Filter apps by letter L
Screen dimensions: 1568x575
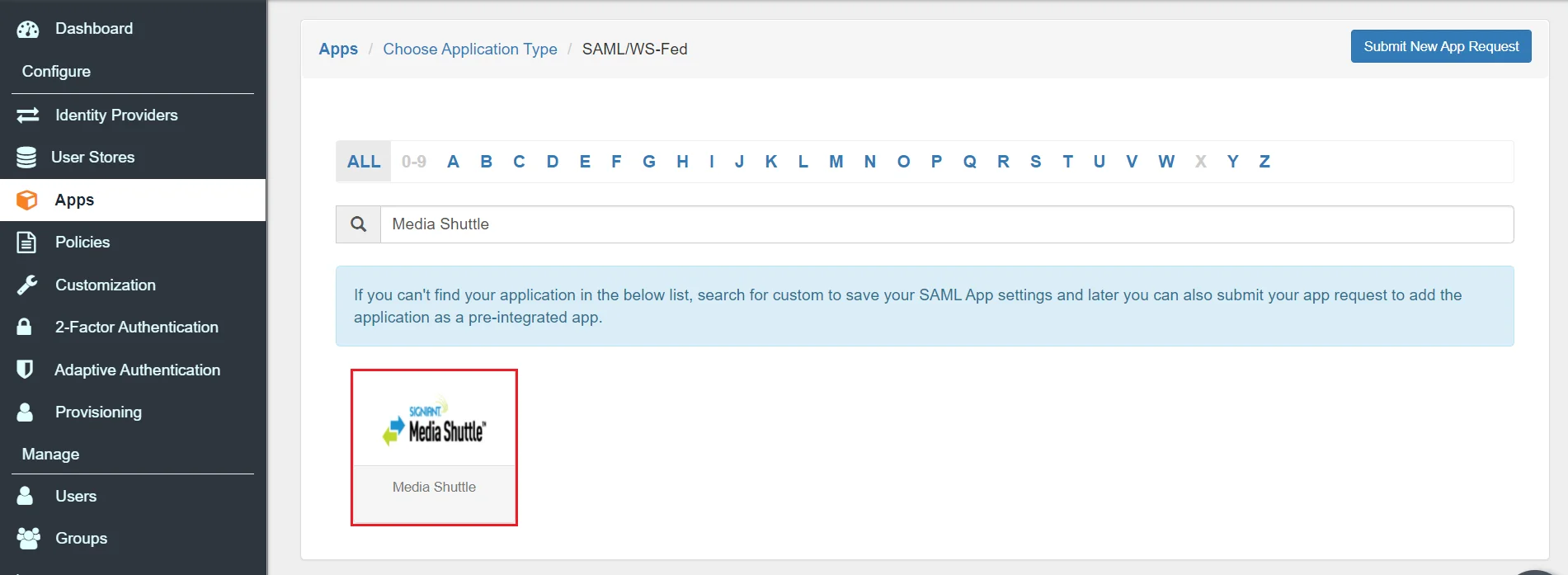[803, 162]
